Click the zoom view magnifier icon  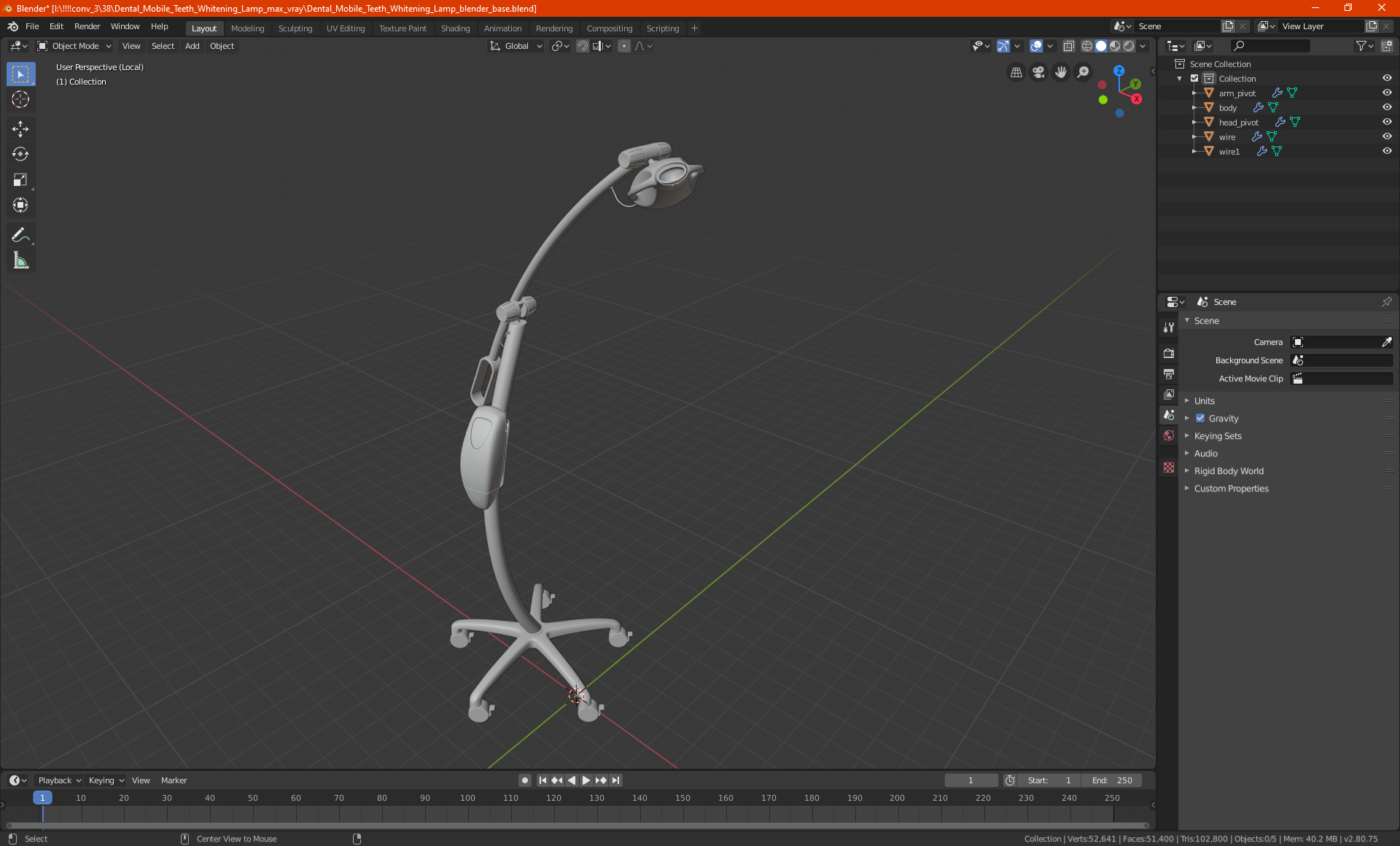click(x=1084, y=72)
